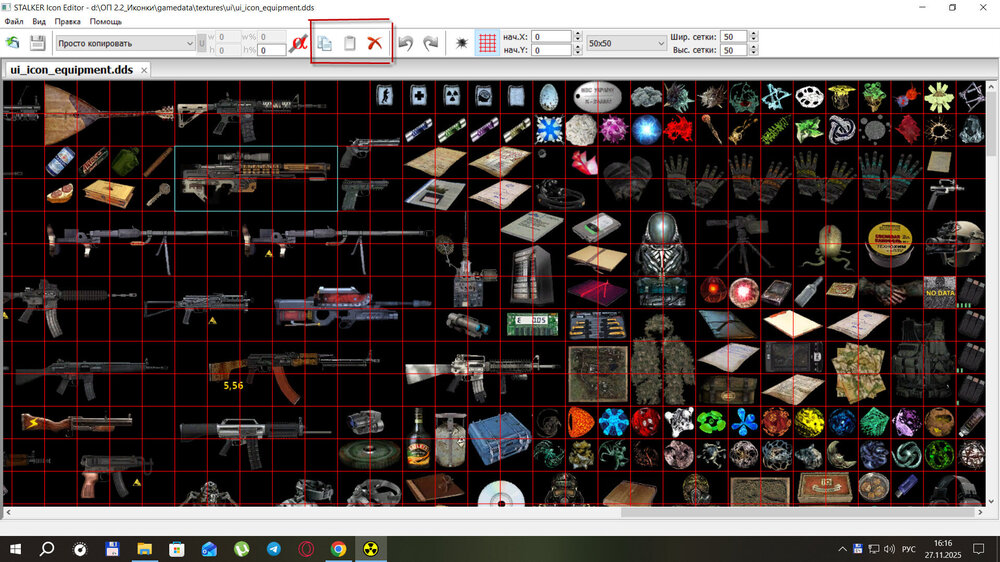This screenshot has height=562, width=1000.
Task: Click the clipboard paste icon
Action: [350, 43]
